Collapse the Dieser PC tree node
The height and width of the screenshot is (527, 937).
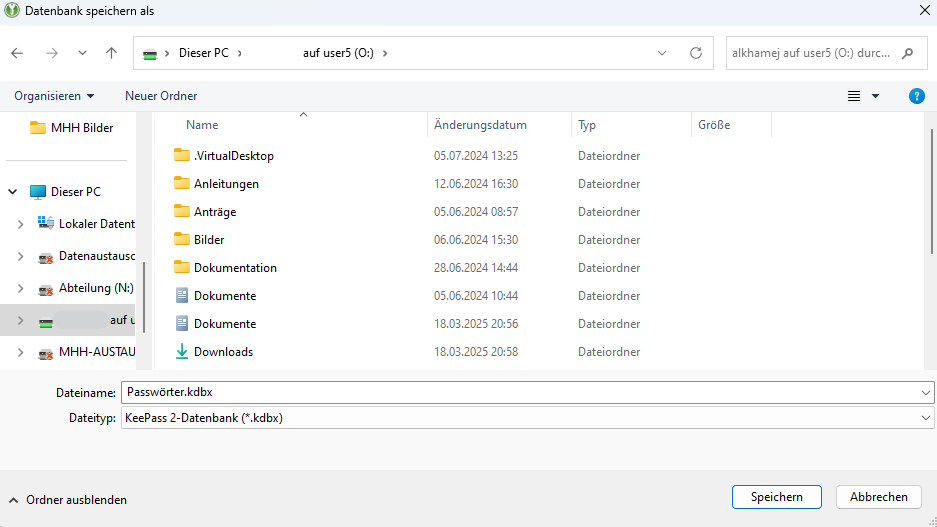pyautogui.click(x=13, y=192)
